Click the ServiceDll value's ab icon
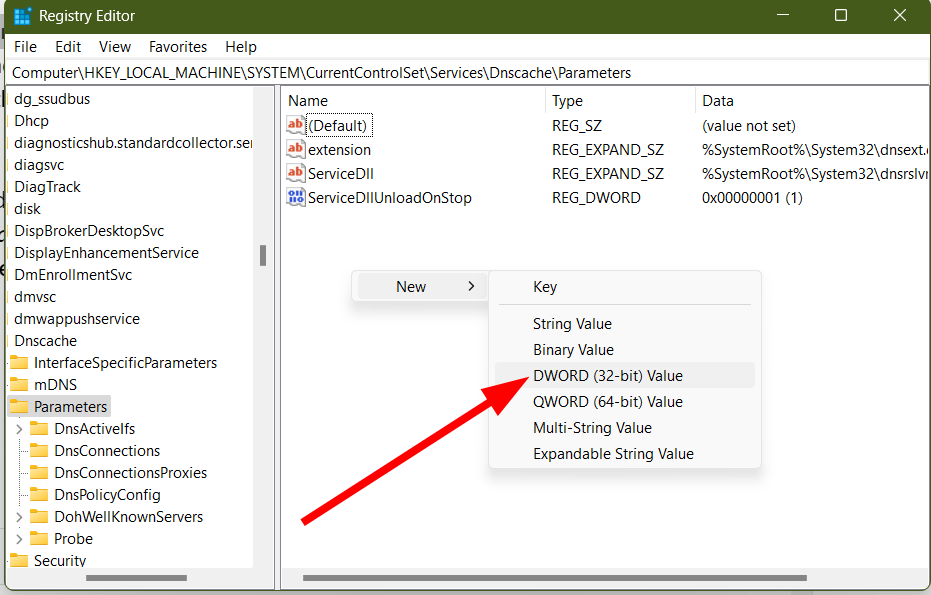The width and height of the screenshot is (931, 595). (295, 173)
